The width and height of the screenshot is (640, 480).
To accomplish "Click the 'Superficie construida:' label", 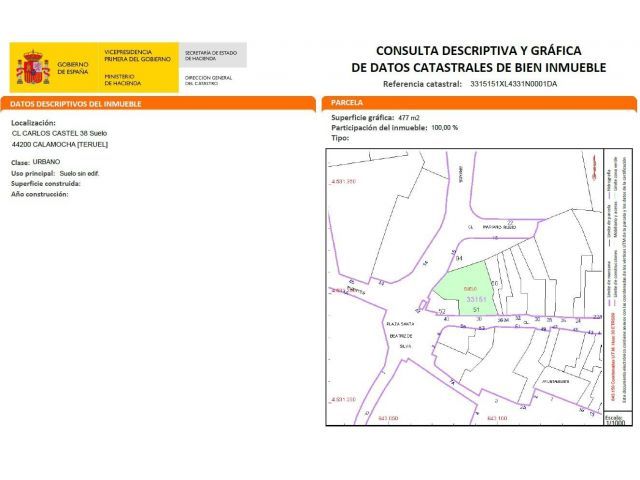I will point(46,184).
